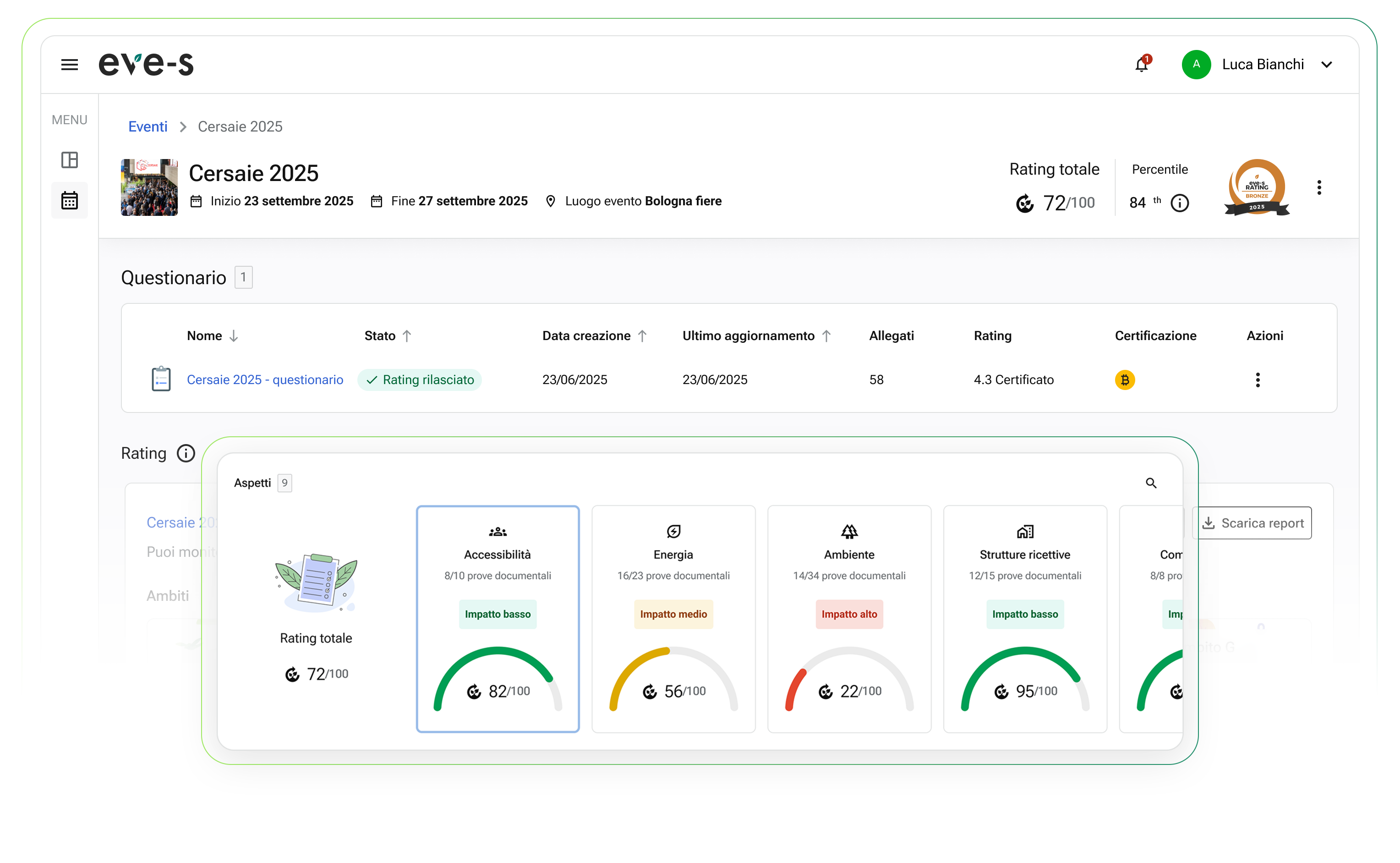Click the 58 allegati cell
The image size is (1400, 863).
point(876,379)
